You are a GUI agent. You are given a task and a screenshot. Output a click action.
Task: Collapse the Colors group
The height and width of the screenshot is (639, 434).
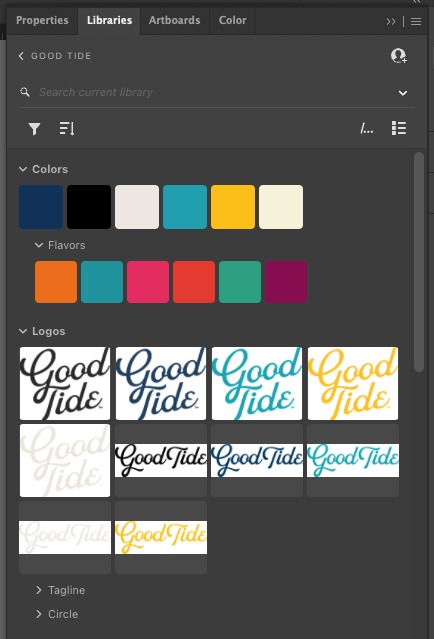[23, 169]
